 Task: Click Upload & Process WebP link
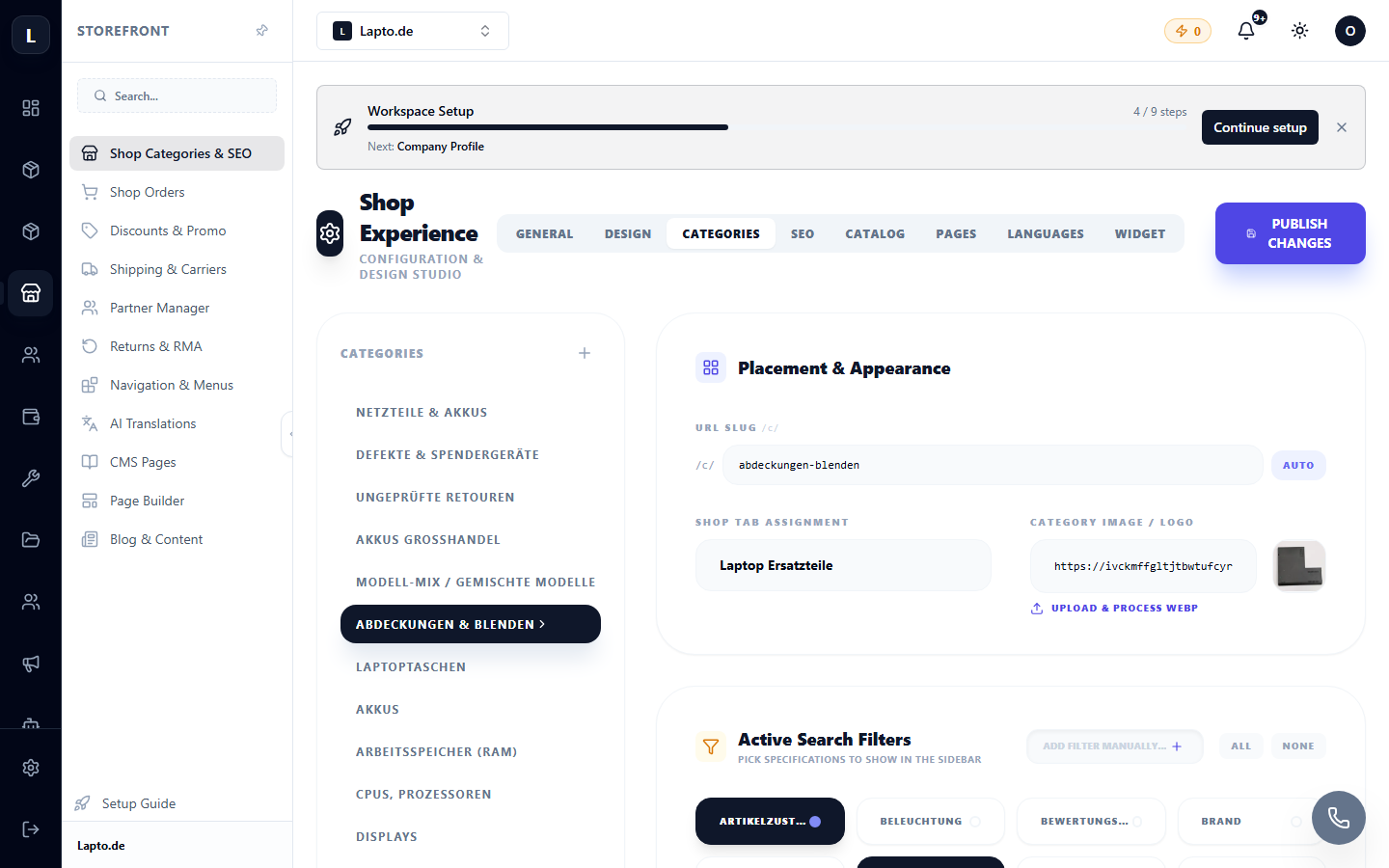(1114, 609)
